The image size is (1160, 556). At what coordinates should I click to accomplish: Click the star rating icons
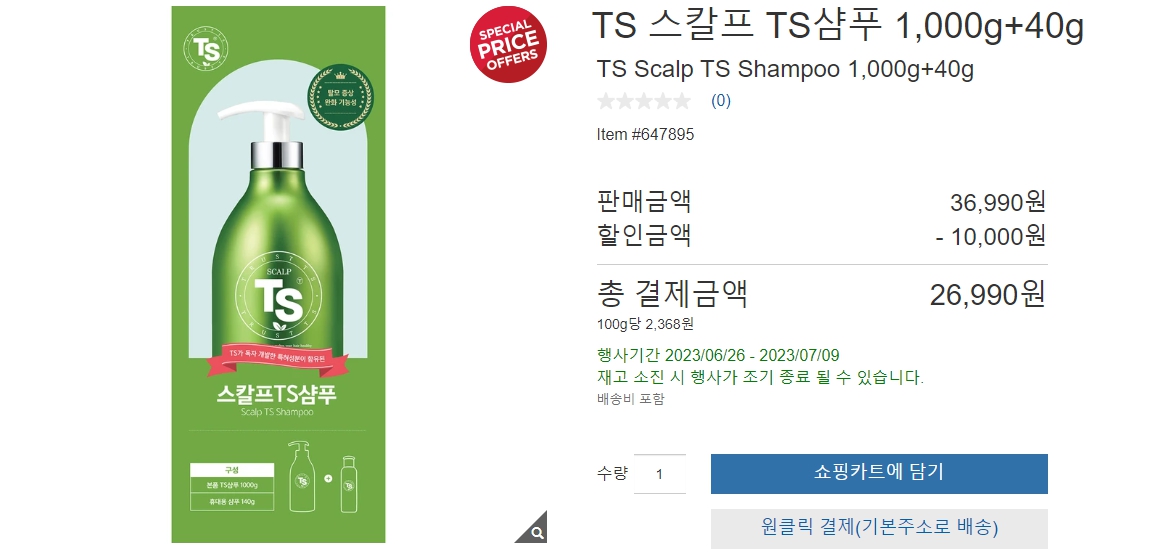point(644,101)
